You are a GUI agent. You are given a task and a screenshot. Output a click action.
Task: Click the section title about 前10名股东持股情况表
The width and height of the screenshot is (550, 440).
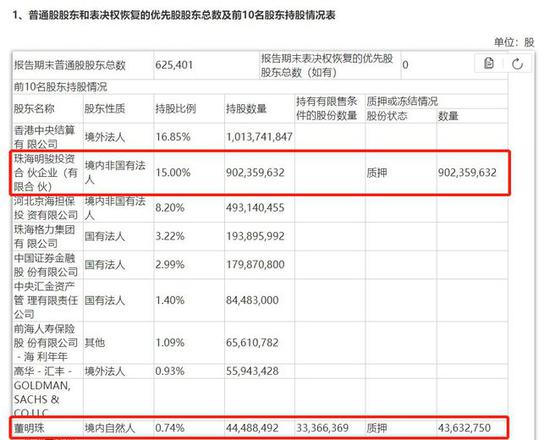tap(174, 15)
